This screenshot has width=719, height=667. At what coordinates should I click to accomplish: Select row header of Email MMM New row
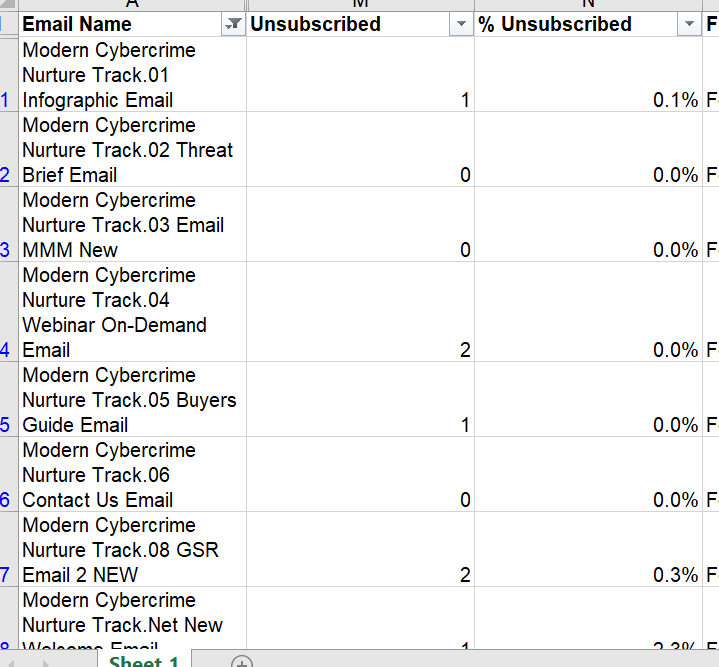tap(9, 224)
